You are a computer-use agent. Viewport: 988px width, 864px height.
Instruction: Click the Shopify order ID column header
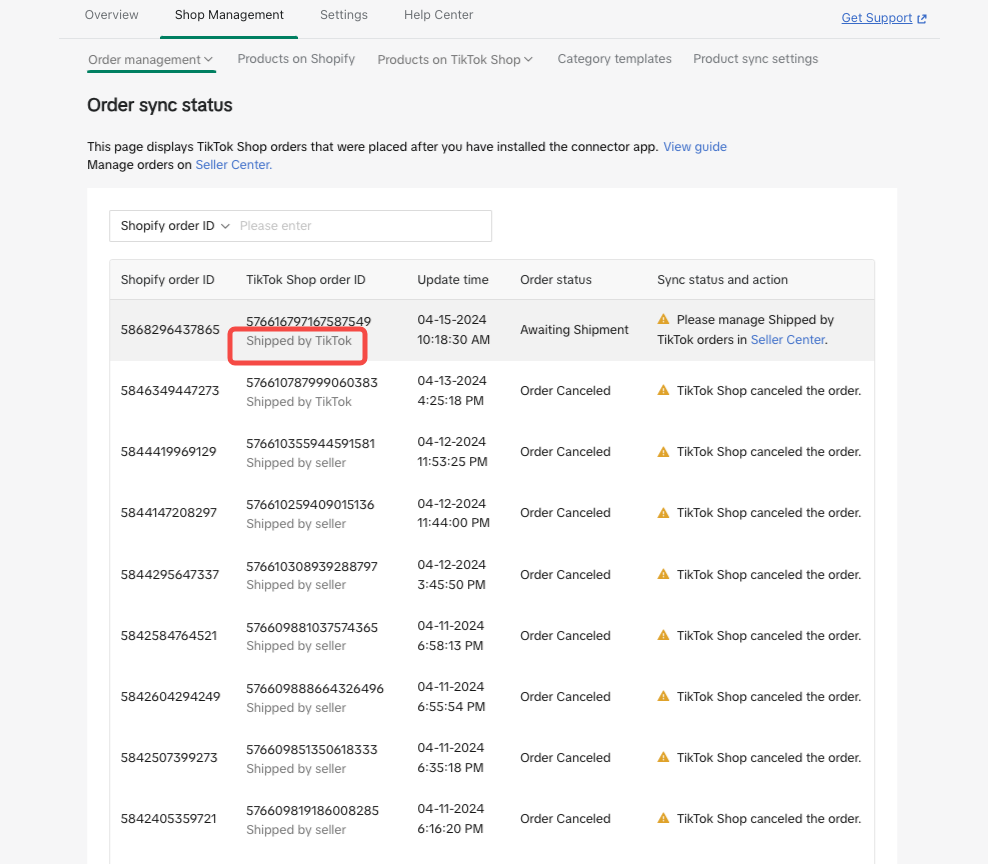[x=168, y=280]
